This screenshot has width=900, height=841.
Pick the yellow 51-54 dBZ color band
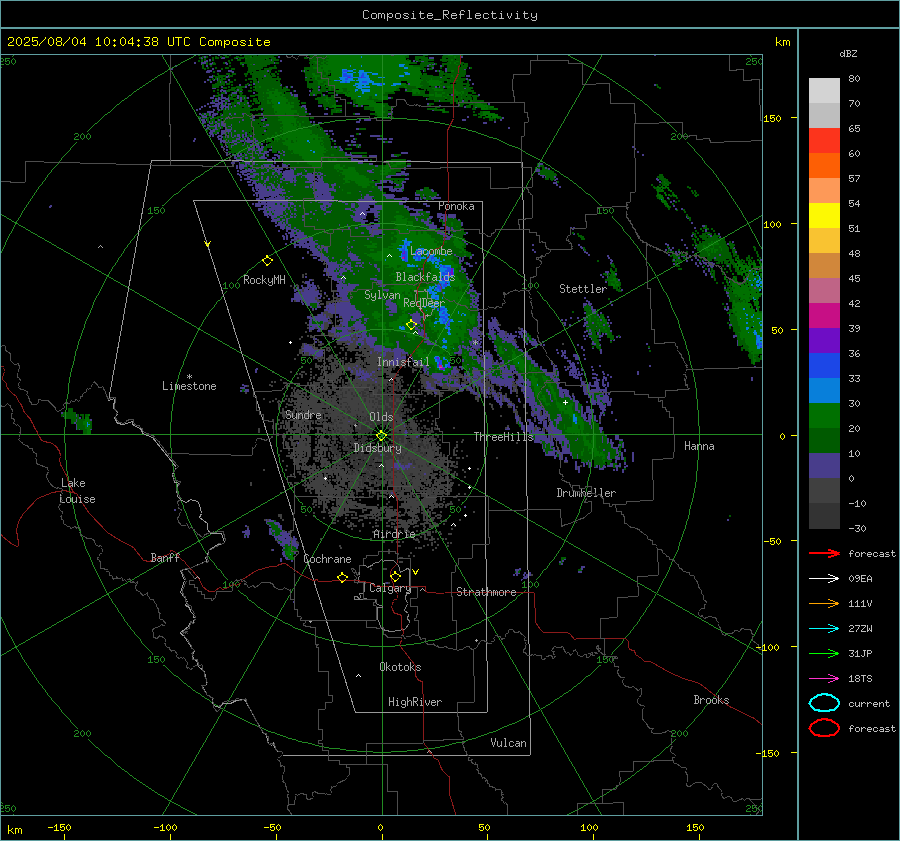pyautogui.click(x=824, y=216)
